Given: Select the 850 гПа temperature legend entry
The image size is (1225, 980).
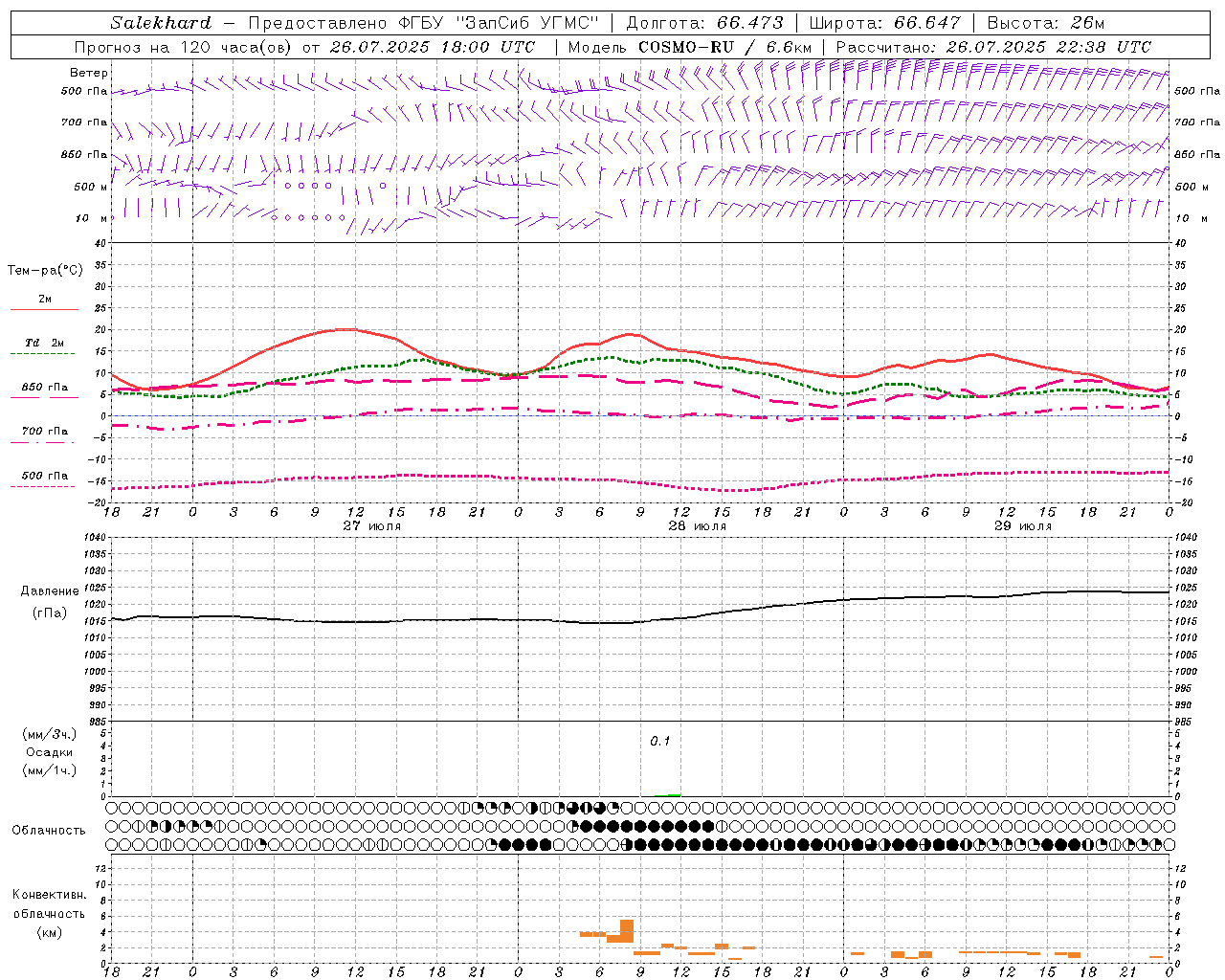Looking at the screenshot, I should (45, 388).
